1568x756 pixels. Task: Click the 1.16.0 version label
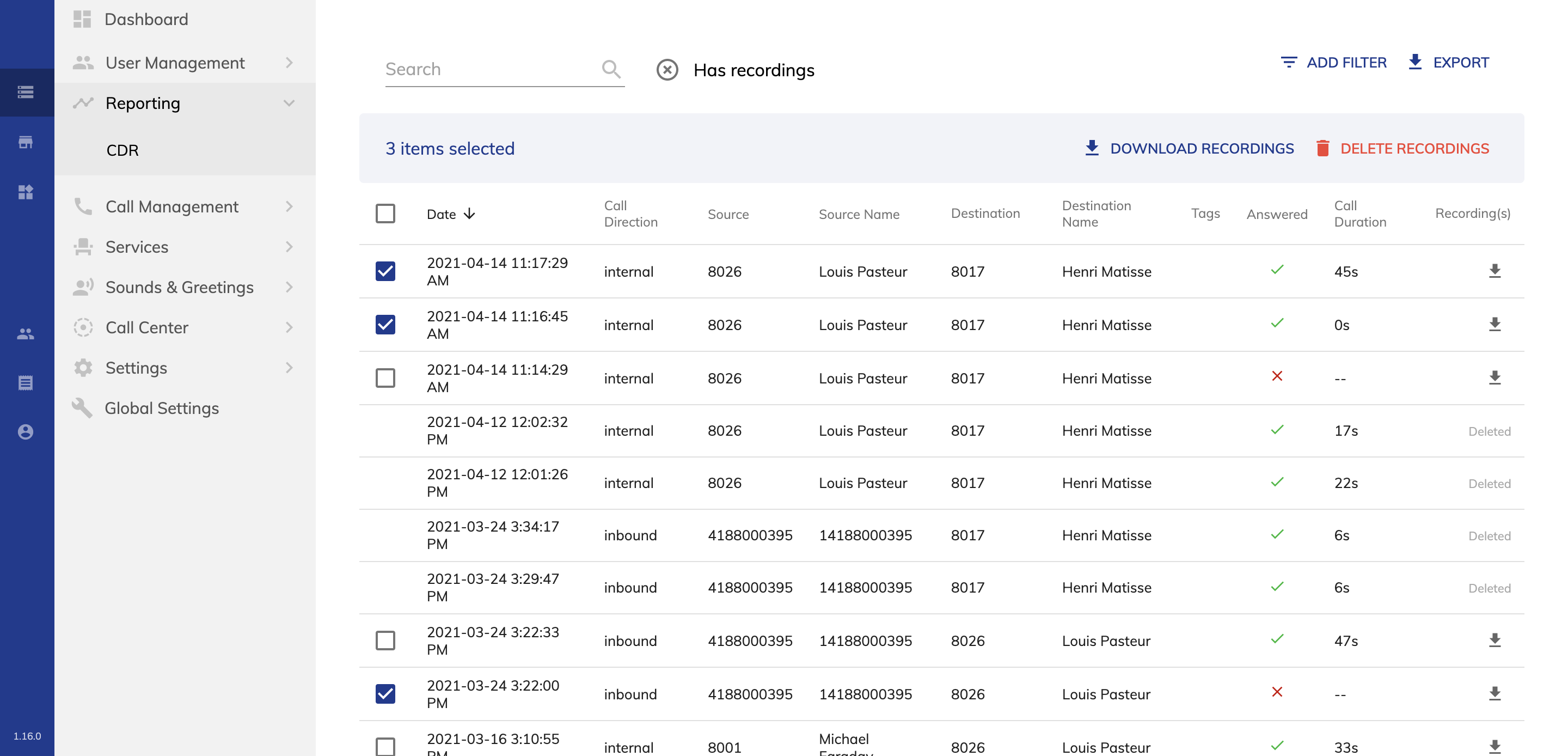tap(27, 735)
